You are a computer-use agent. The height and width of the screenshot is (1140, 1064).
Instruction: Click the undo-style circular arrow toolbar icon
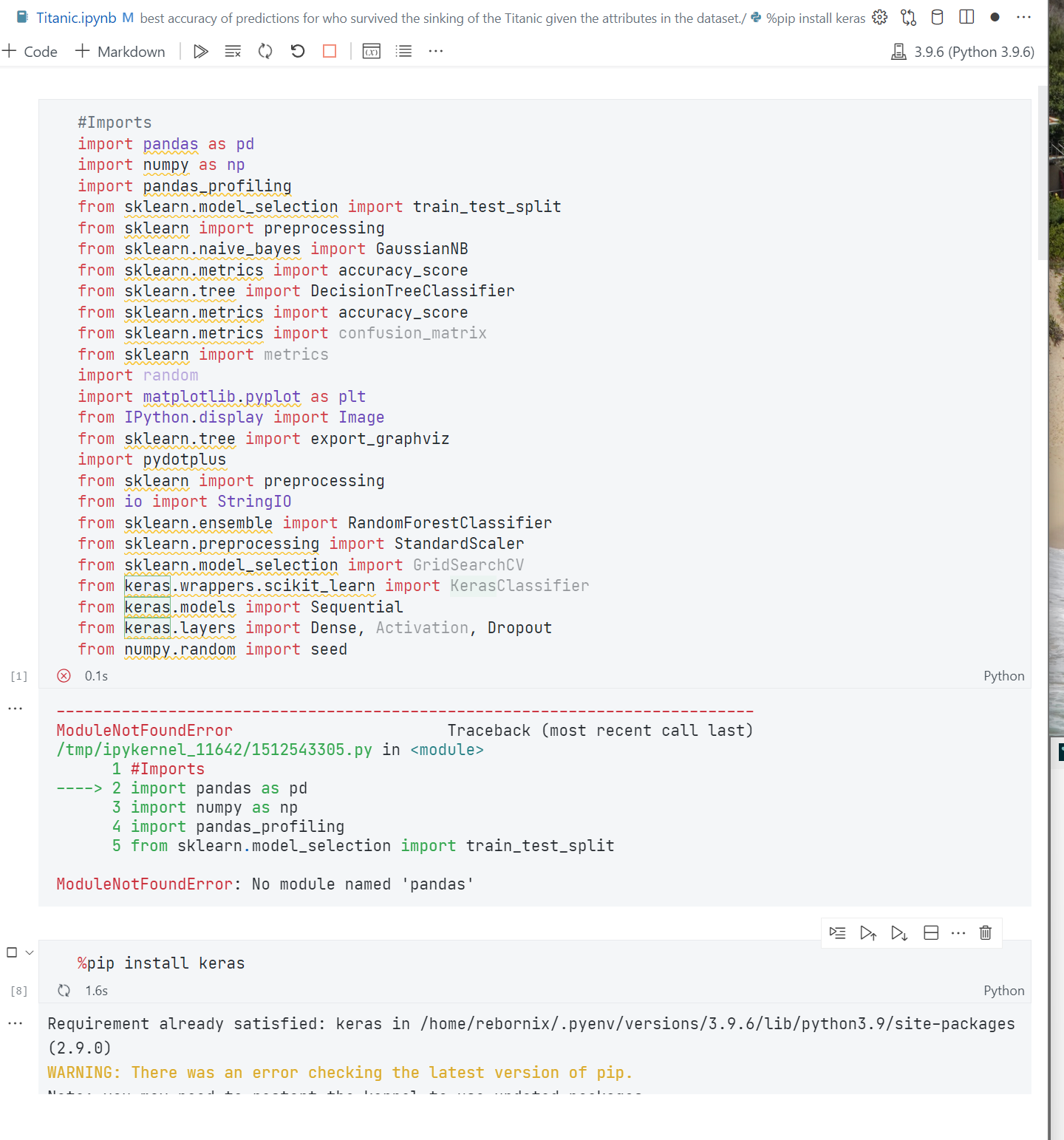click(x=298, y=51)
